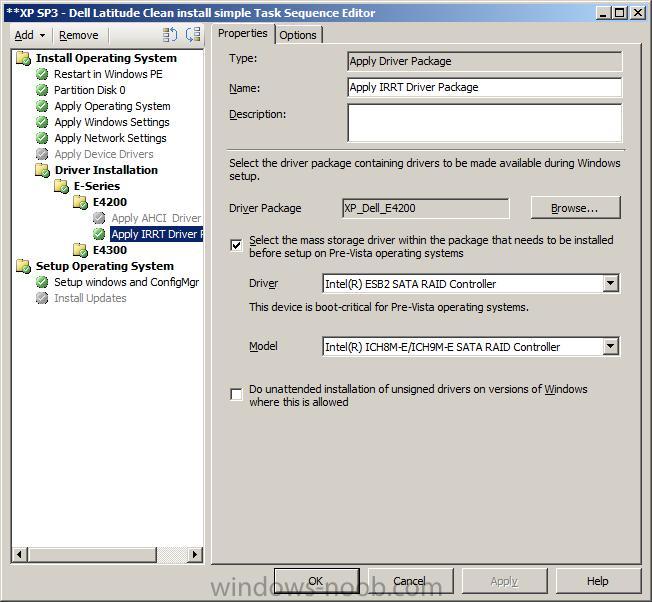Enable unattended installation of unsigned drivers checkbox

(x=236, y=394)
